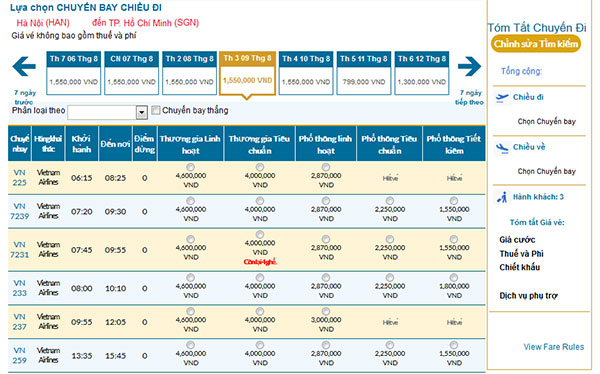
Task: Select VN 233 Thương gia Linh hoạt fare
Action: point(190,277)
